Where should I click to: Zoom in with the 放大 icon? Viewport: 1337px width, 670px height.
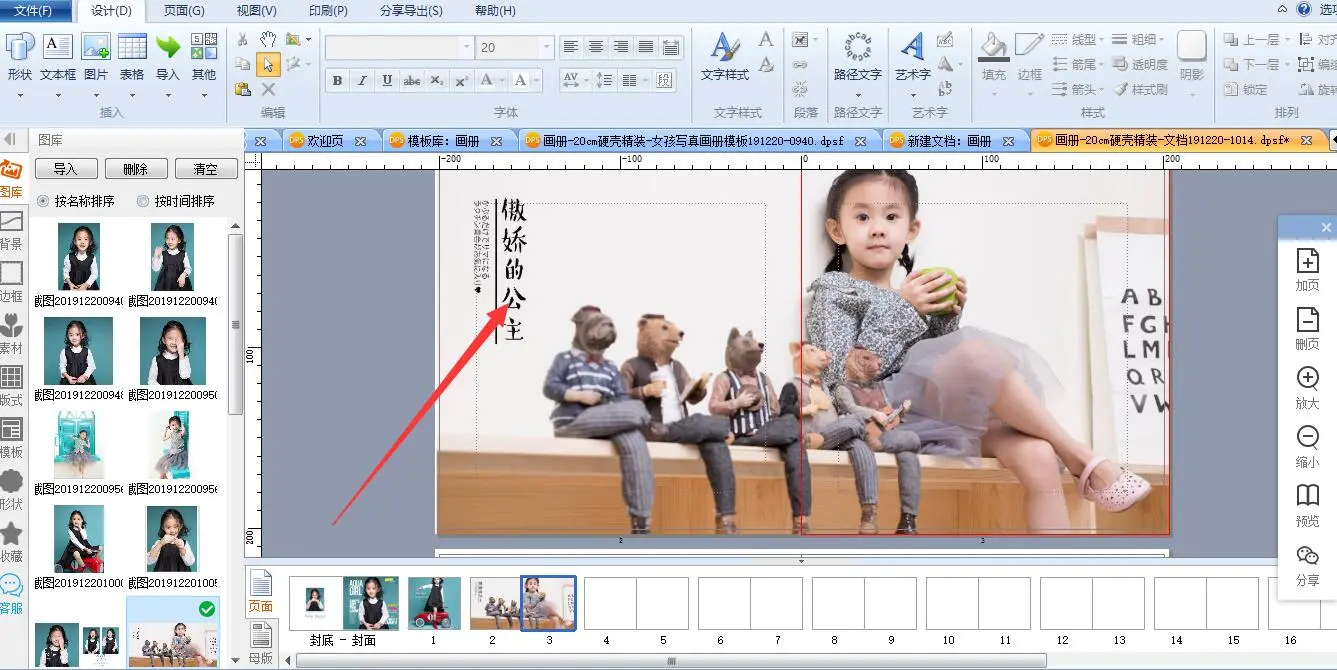[x=1307, y=387]
